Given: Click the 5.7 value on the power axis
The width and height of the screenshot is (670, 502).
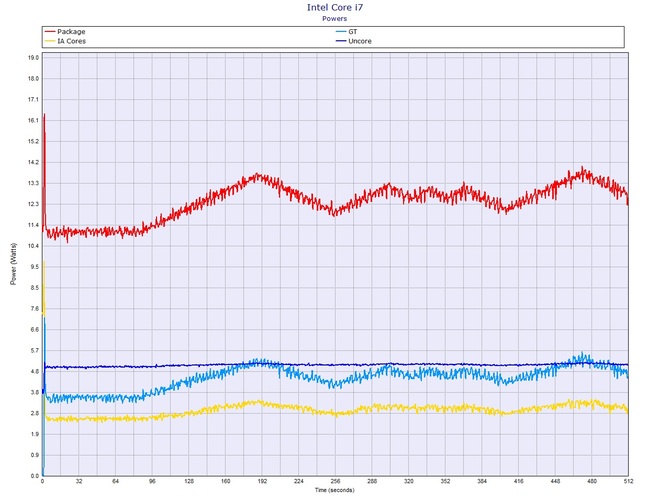Looking at the screenshot, I should pyautogui.click(x=35, y=351).
